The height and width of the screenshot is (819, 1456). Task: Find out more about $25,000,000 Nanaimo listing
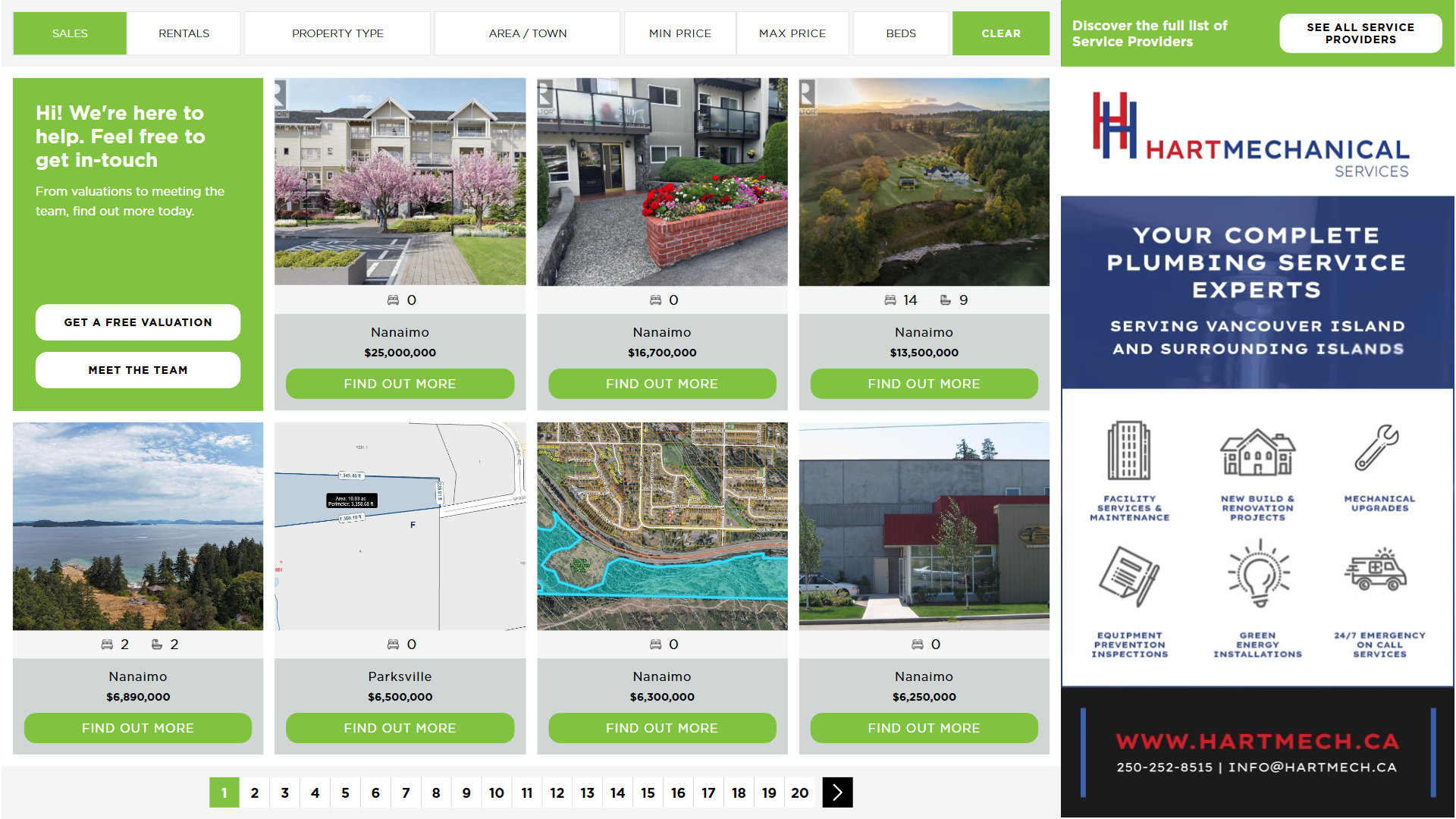[400, 384]
